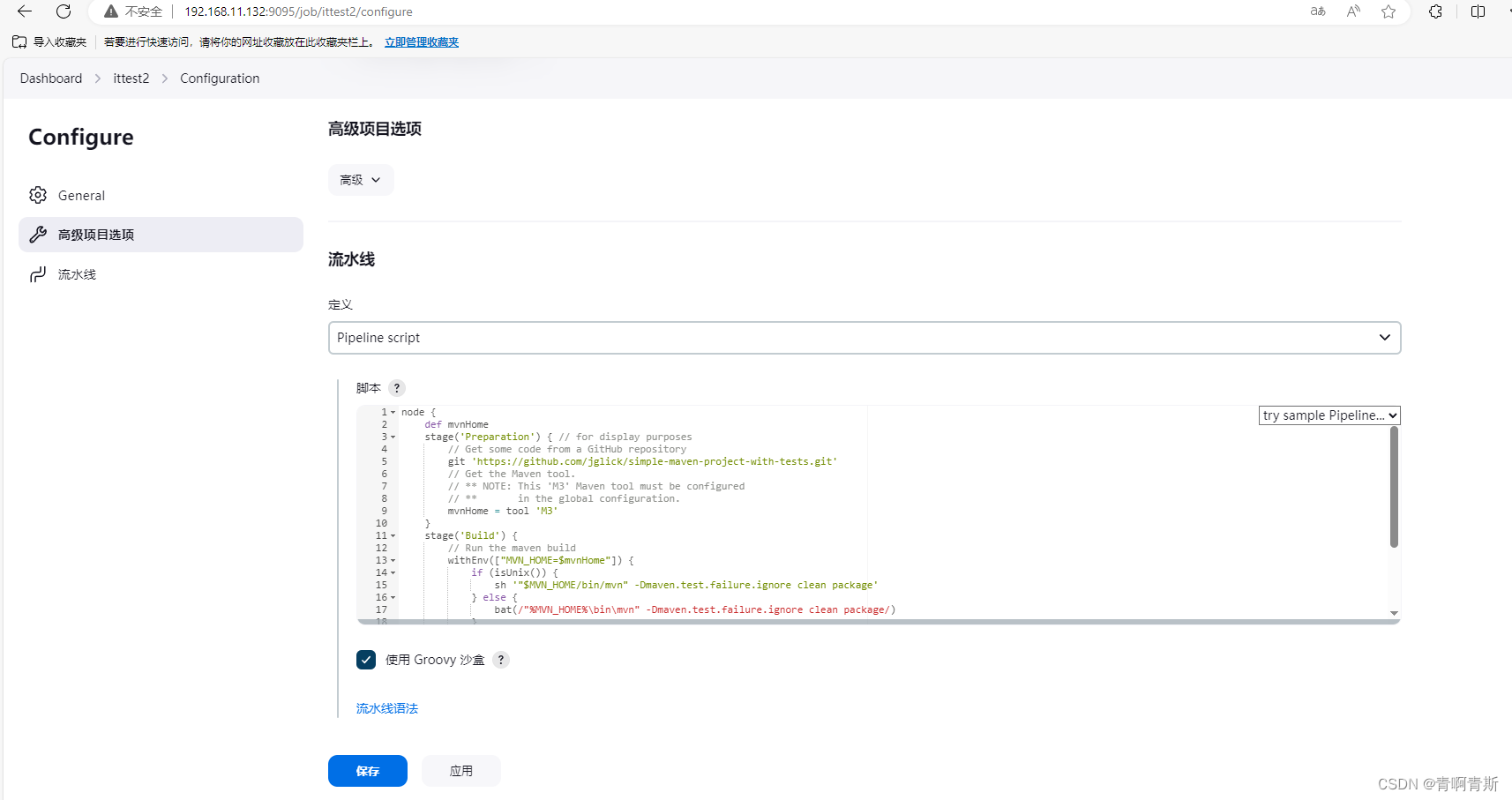
Task: Open the Pipeline script definition dropdown
Action: [865, 338]
